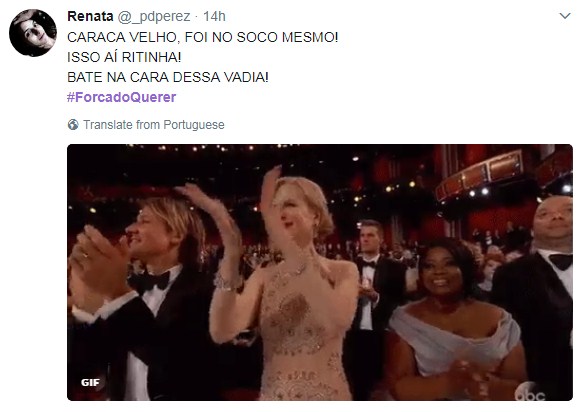Click the line BATE NA CARA DESSA VADIA!
This screenshot has width=585, height=412.
[x=168, y=77]
